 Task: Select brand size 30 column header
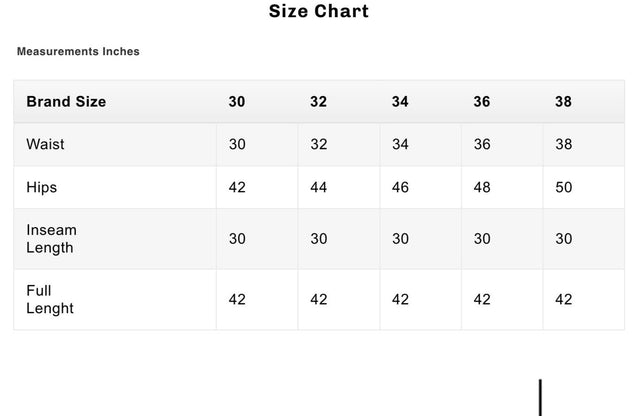[237, 102]
